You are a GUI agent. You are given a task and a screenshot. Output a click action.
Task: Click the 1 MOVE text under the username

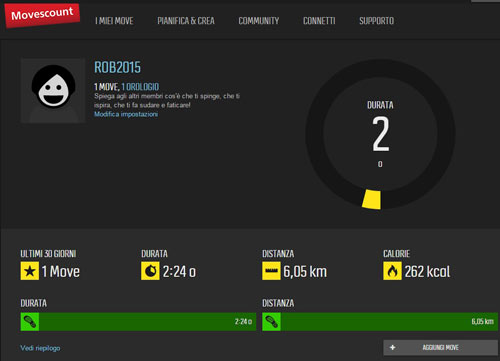(107, 87)
